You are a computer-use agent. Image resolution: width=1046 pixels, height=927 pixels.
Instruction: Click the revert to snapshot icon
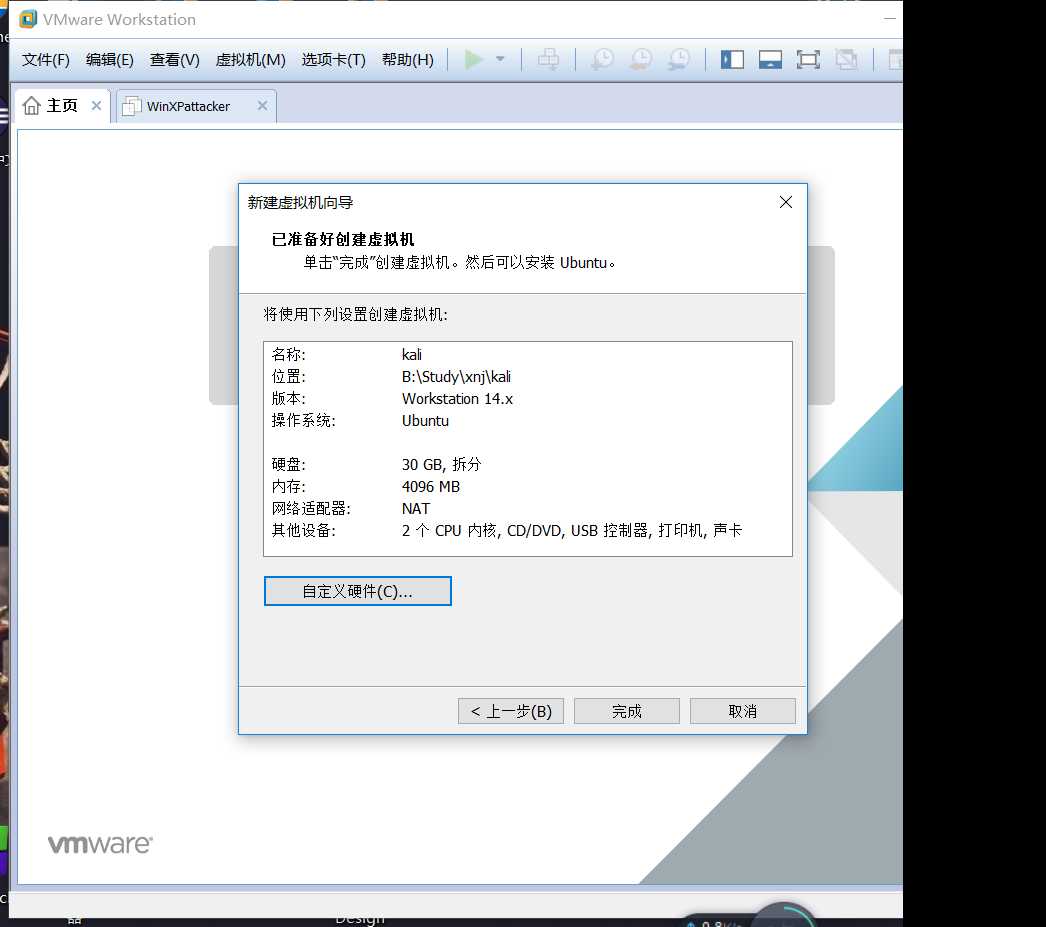(641, 59)
